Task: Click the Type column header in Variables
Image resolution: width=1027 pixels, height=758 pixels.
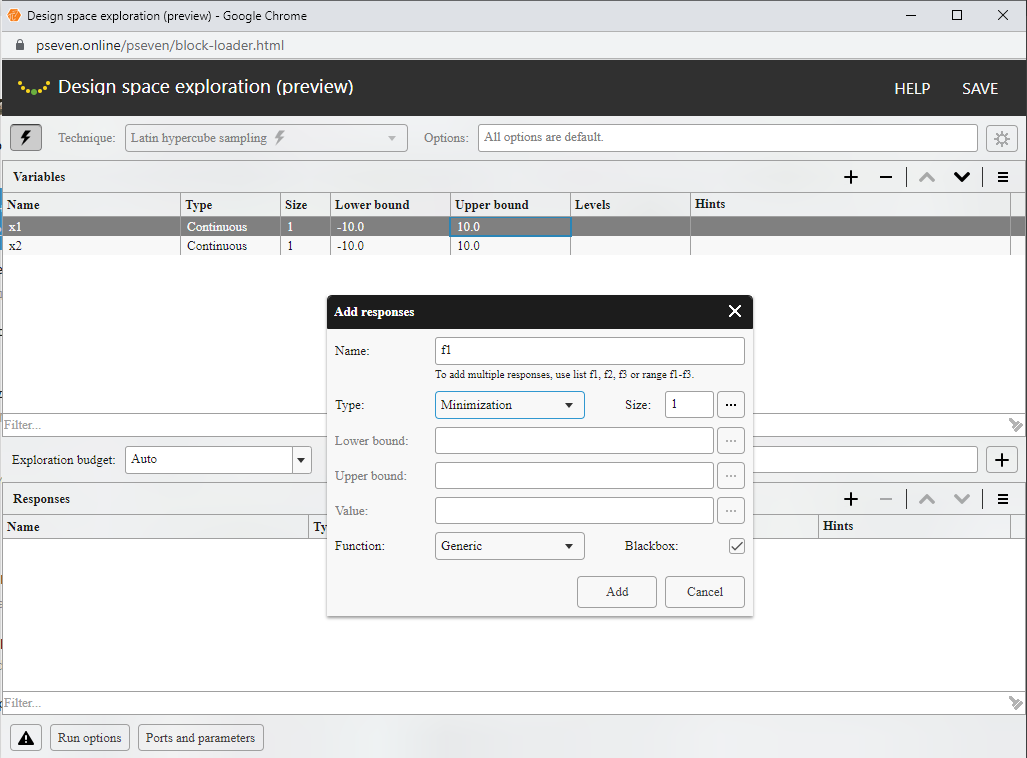Action: pyautogui.click(x=231, y=205)
